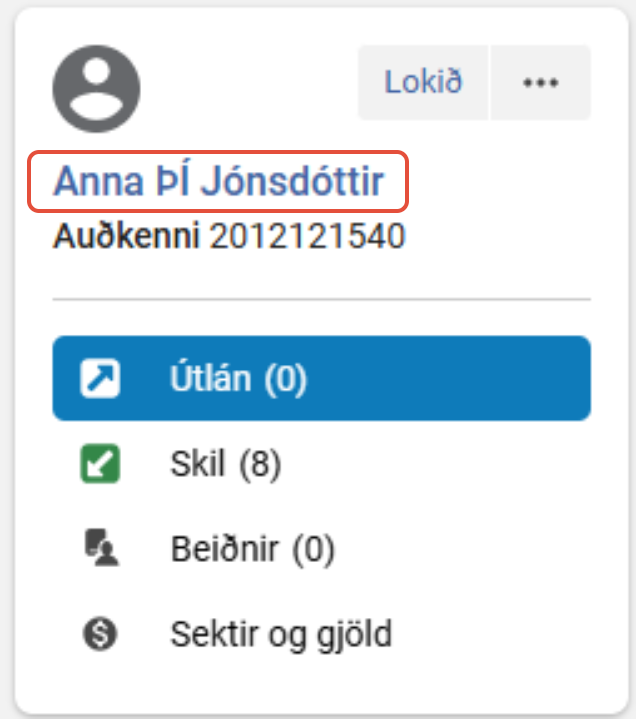Click the green Skil return icon

tap(99, 464)
